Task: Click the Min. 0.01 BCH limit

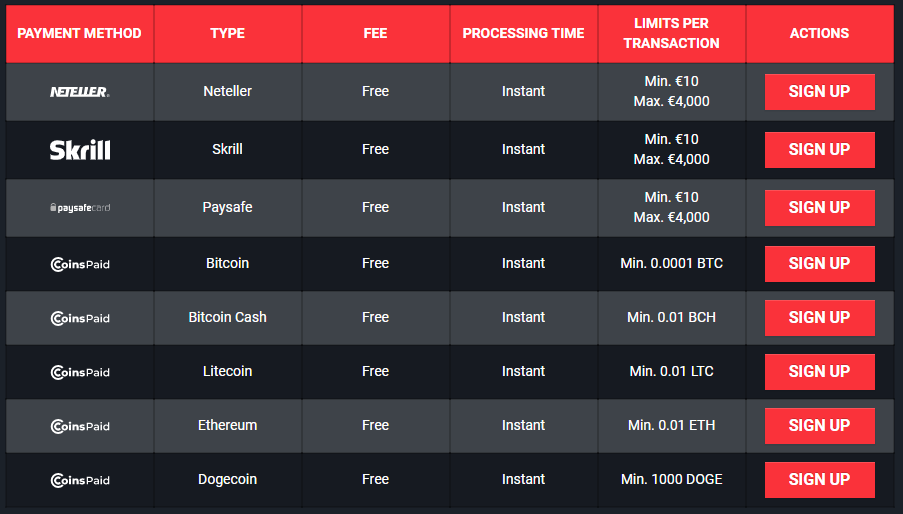Action: click(x=671, y=318)
